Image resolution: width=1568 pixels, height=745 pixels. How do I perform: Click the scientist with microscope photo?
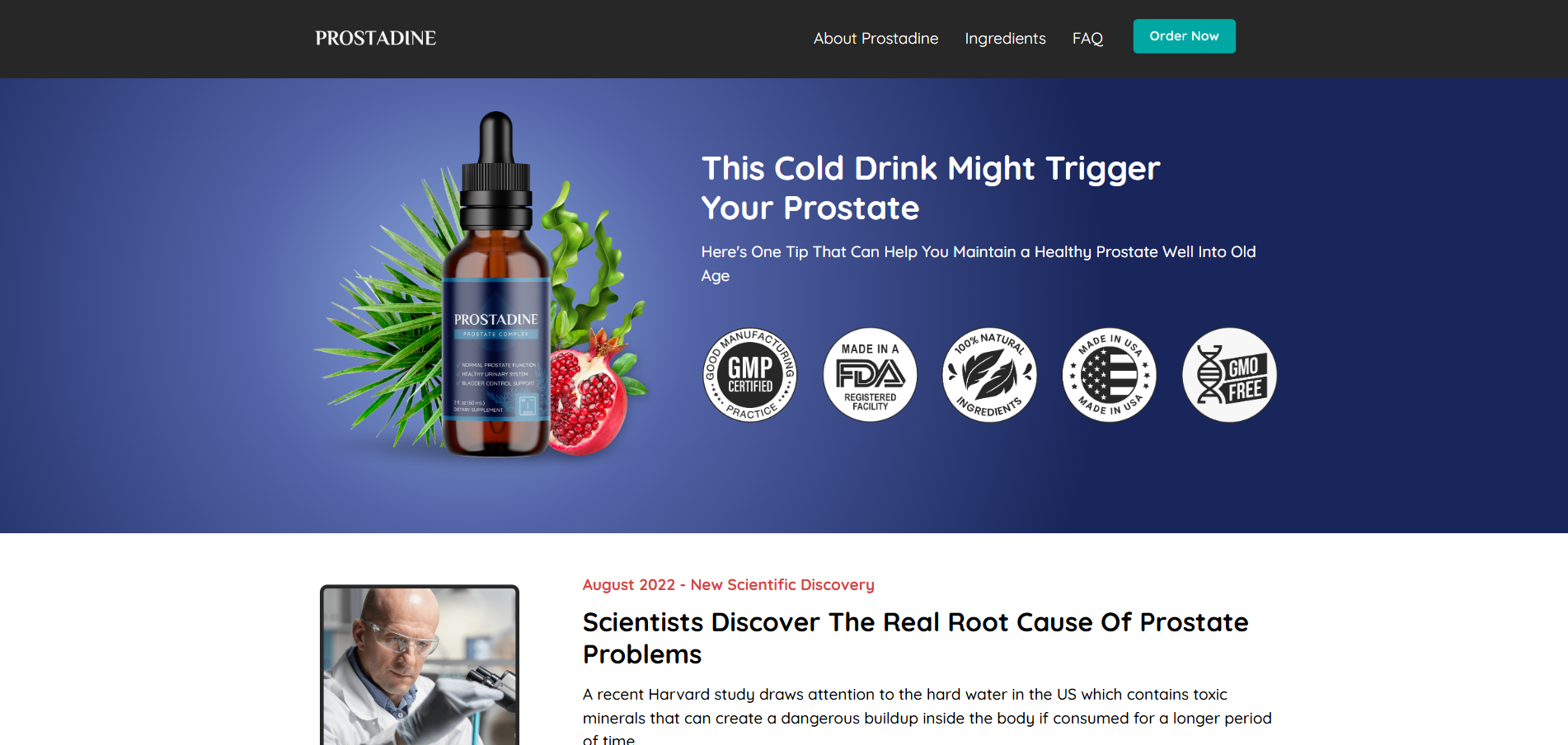click(x=420, y=666)
